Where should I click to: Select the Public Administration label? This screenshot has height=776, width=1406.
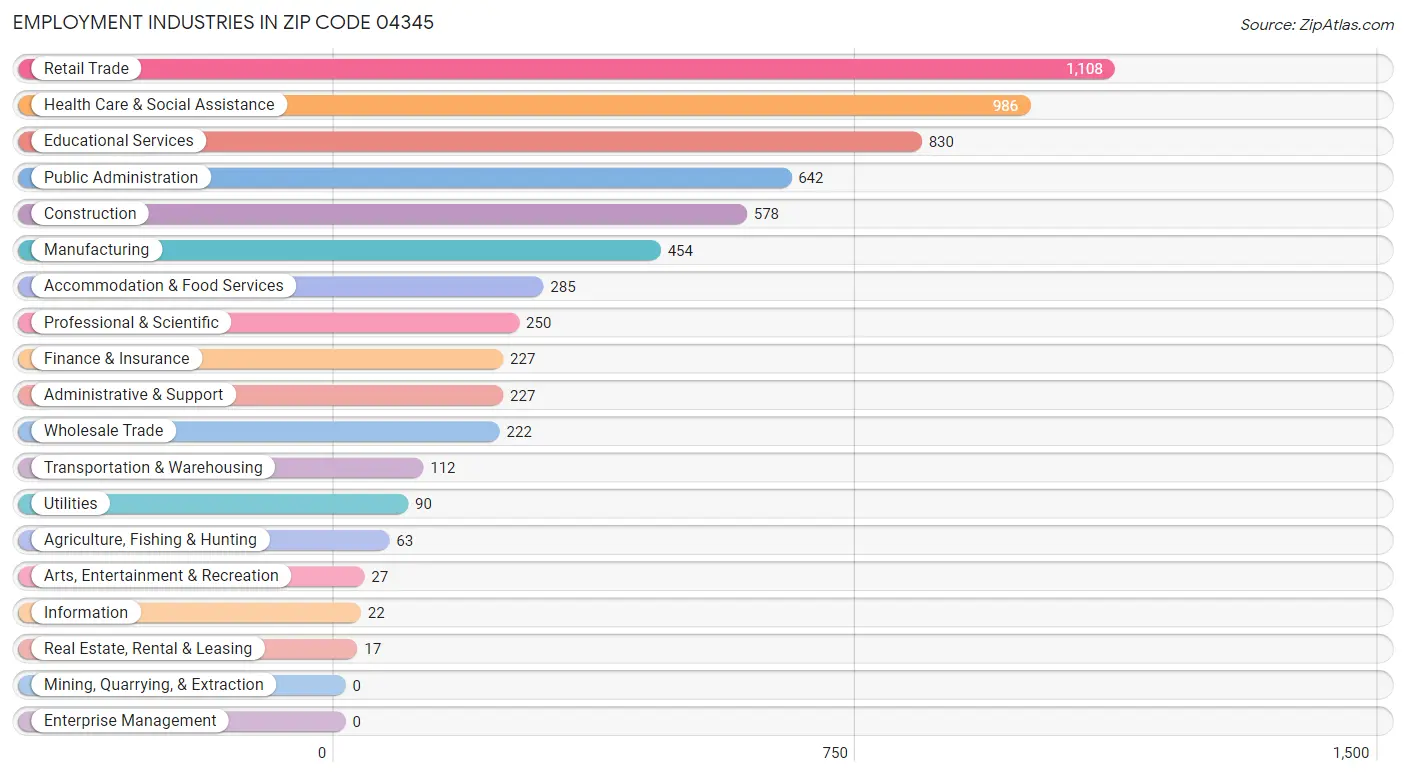pos(121,178)
